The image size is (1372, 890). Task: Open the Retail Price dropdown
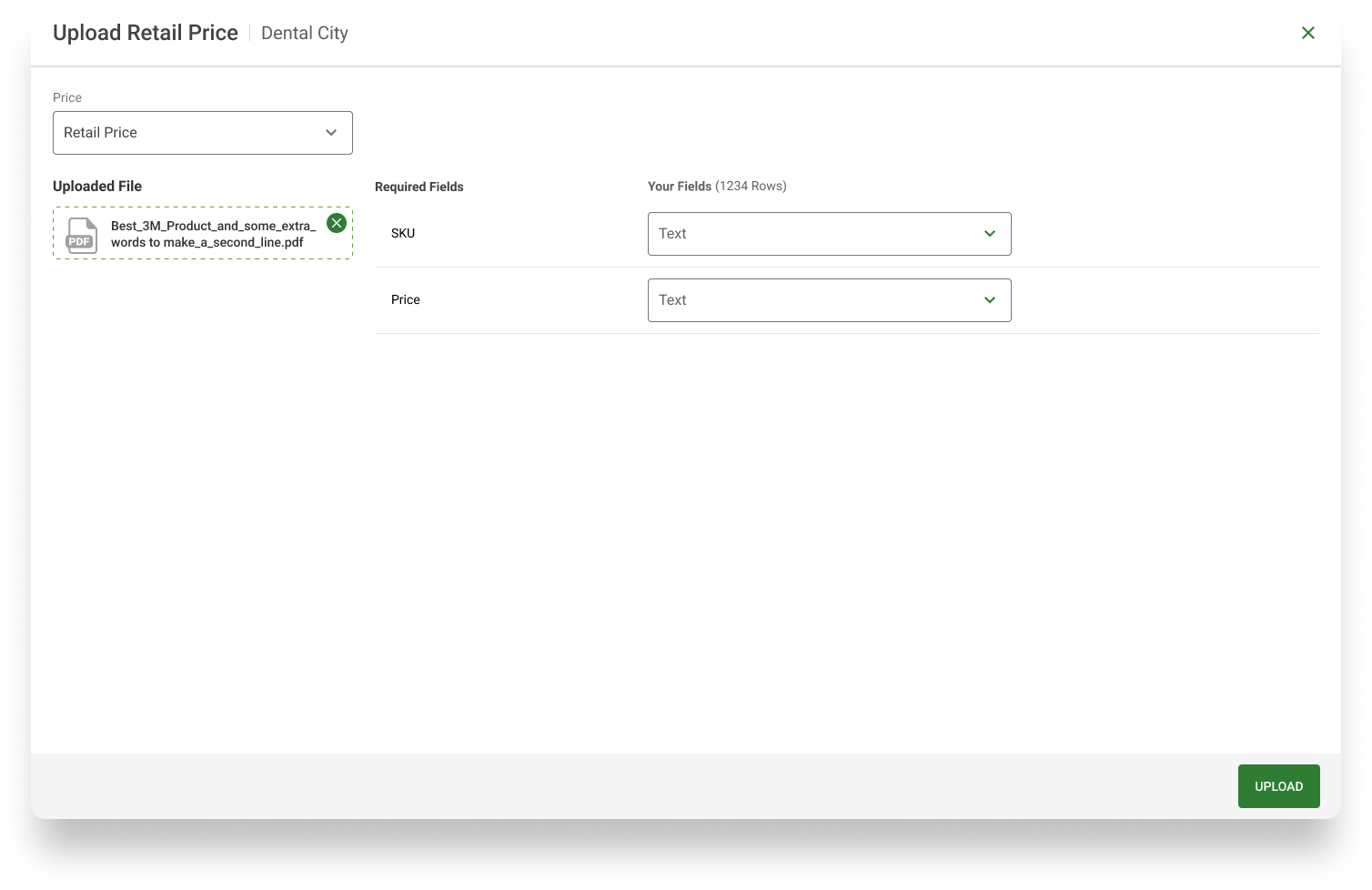[203, 133]
